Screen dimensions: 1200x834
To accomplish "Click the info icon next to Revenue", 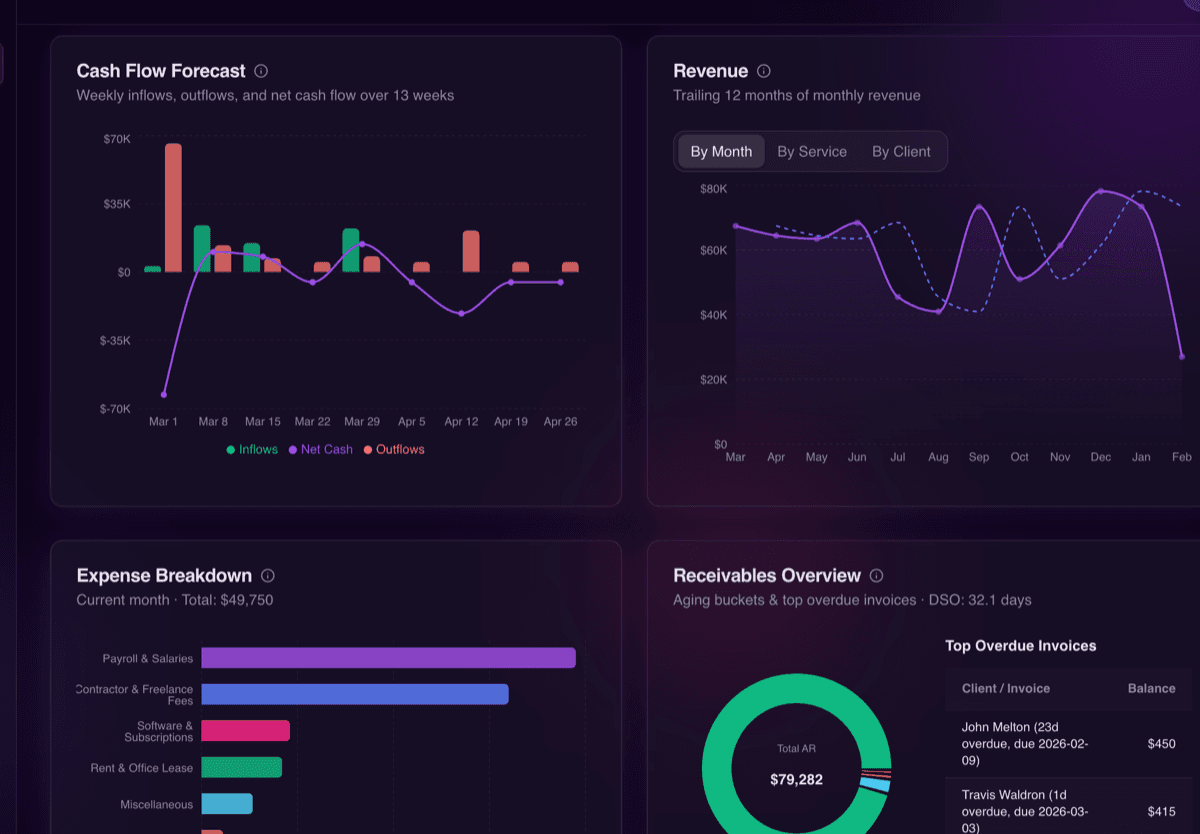I will 763,71.
